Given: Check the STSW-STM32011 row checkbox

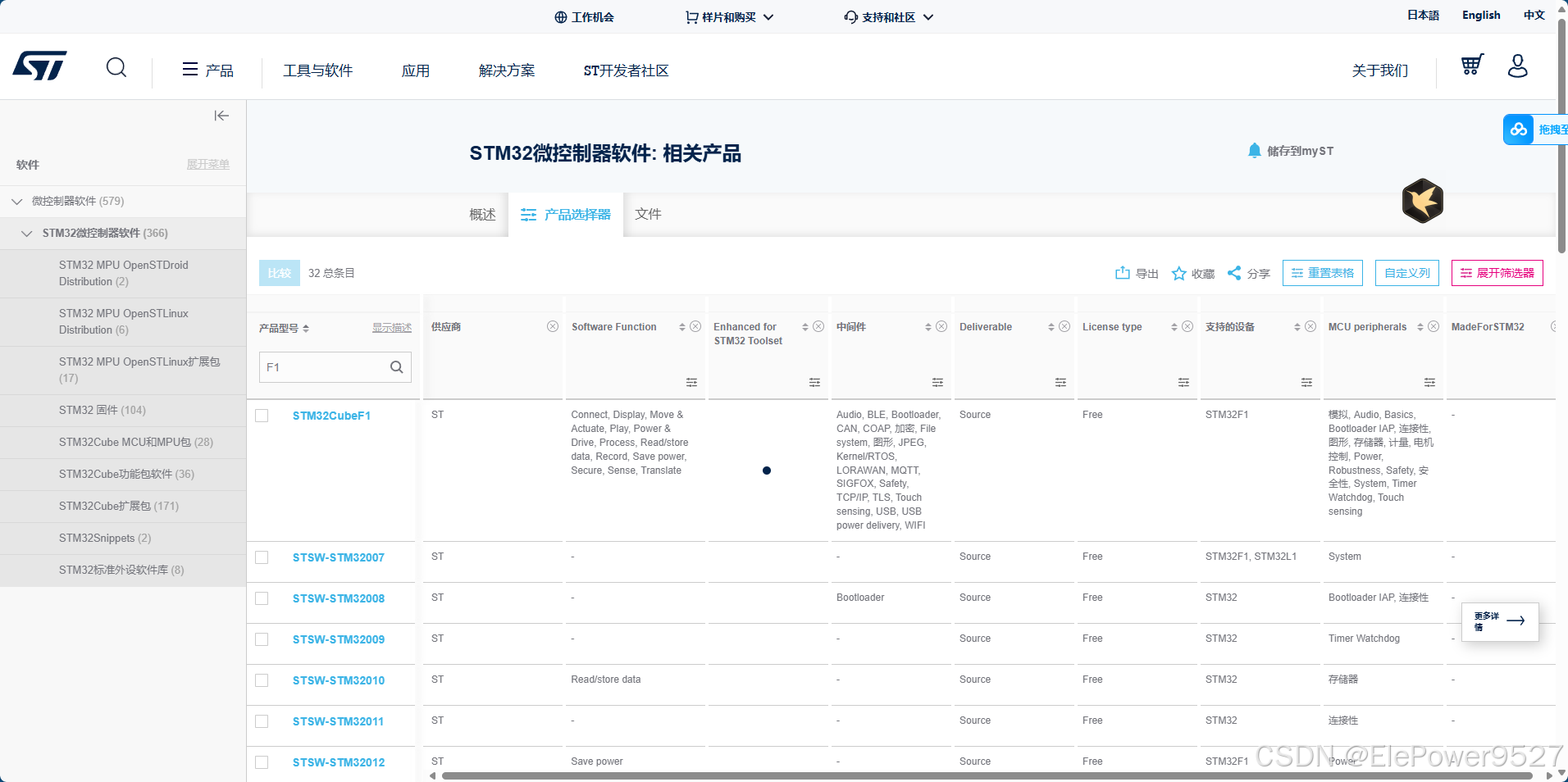Looking at the screenshot, I should [x=262, y=721].
